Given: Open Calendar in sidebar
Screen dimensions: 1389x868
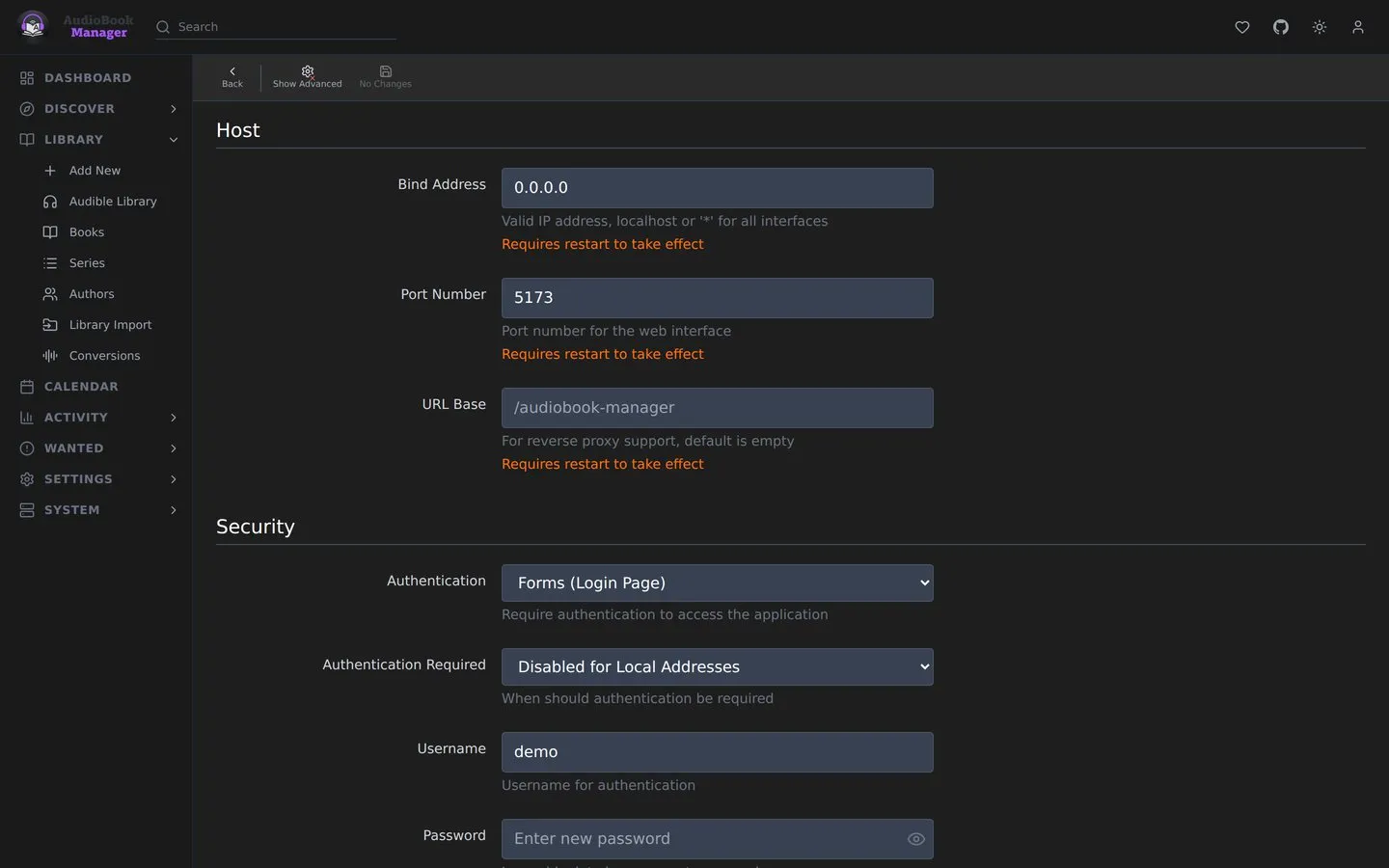Looking at the screenshot, I should coord(96,387).
